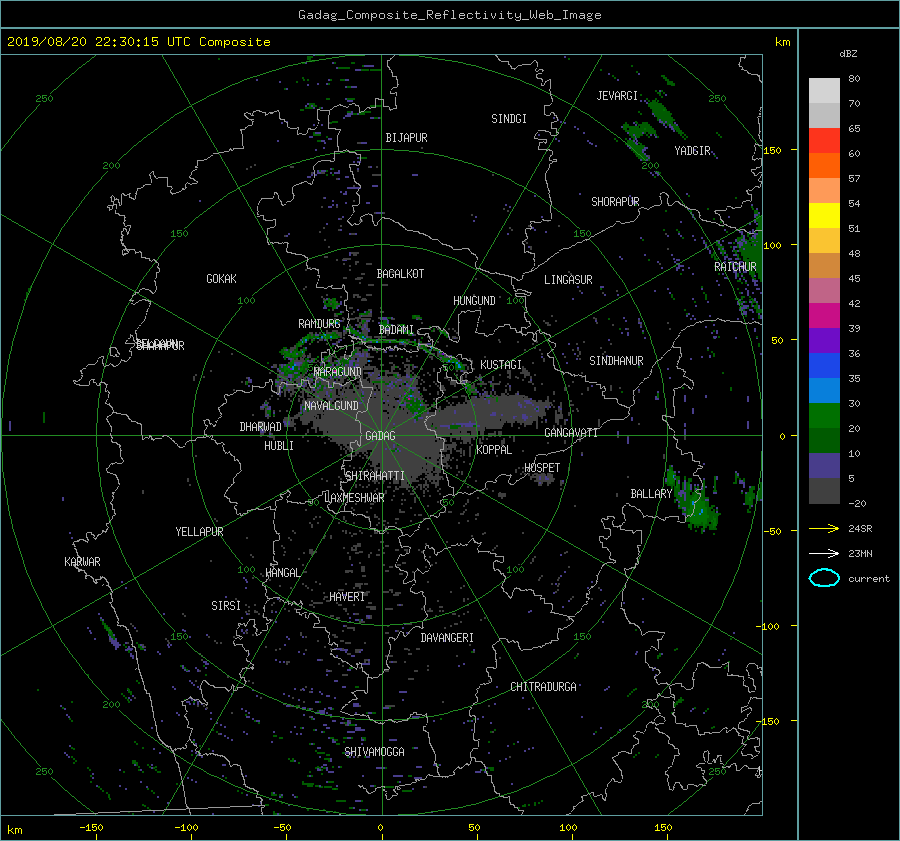Click the 23MN legend label
Viewport: 900px width, 841px height.
pyautogui.click(x=860, y=553)
